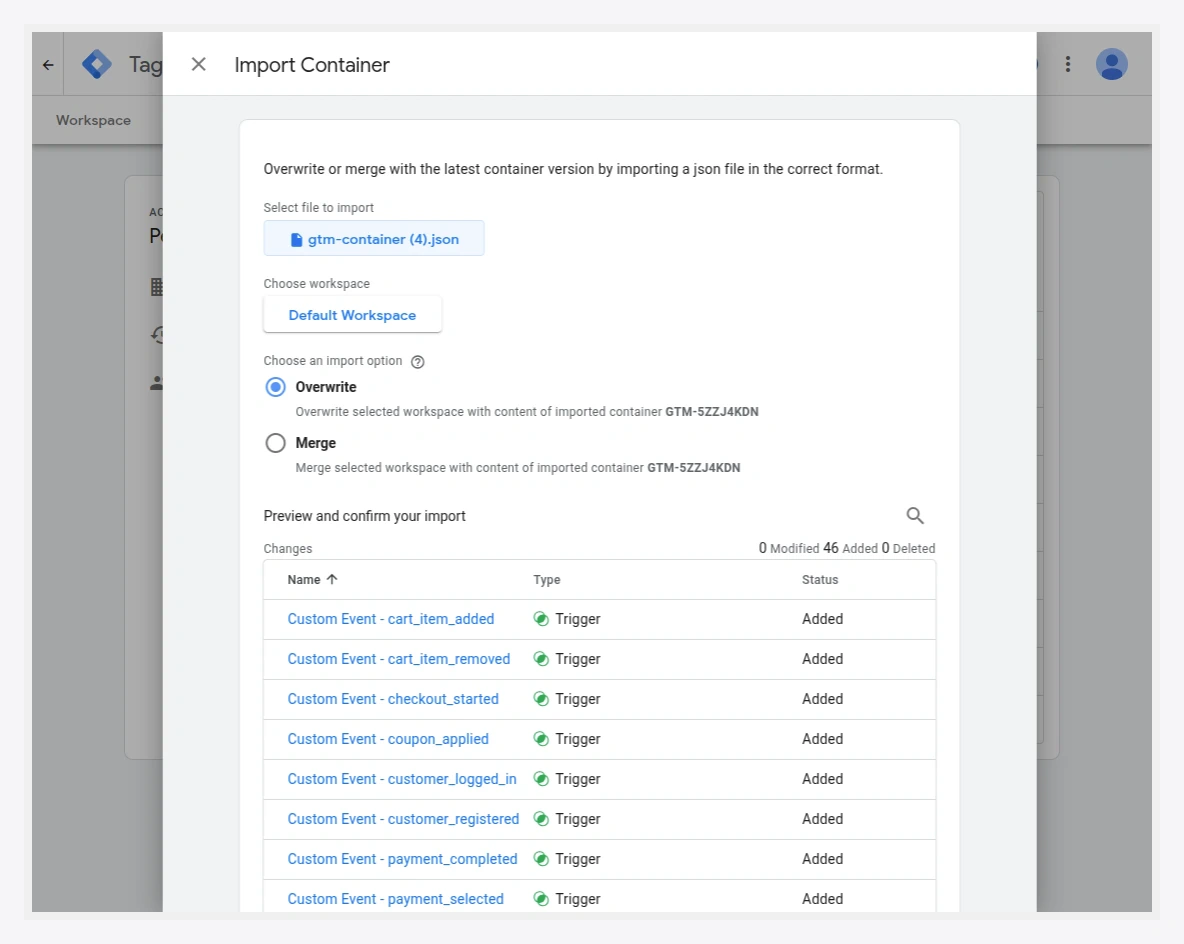Viewport: 1184px width, 944px height.
Task: Click the 'Import Container' title
Action: coord(312,65)
